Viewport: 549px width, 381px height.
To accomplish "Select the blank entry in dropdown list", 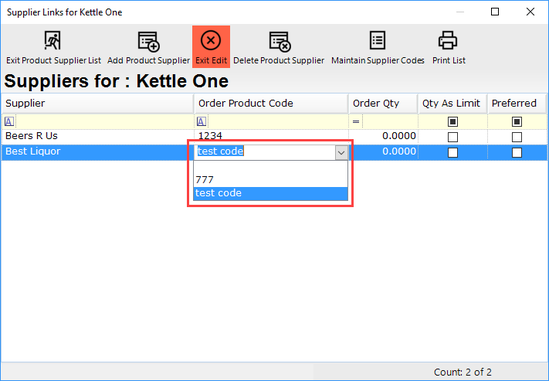I will [270, 167].
